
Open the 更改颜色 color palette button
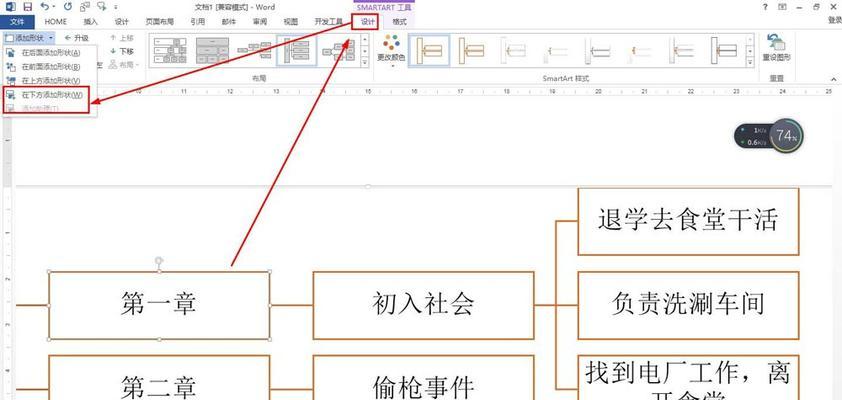click(x=391, y=50)
